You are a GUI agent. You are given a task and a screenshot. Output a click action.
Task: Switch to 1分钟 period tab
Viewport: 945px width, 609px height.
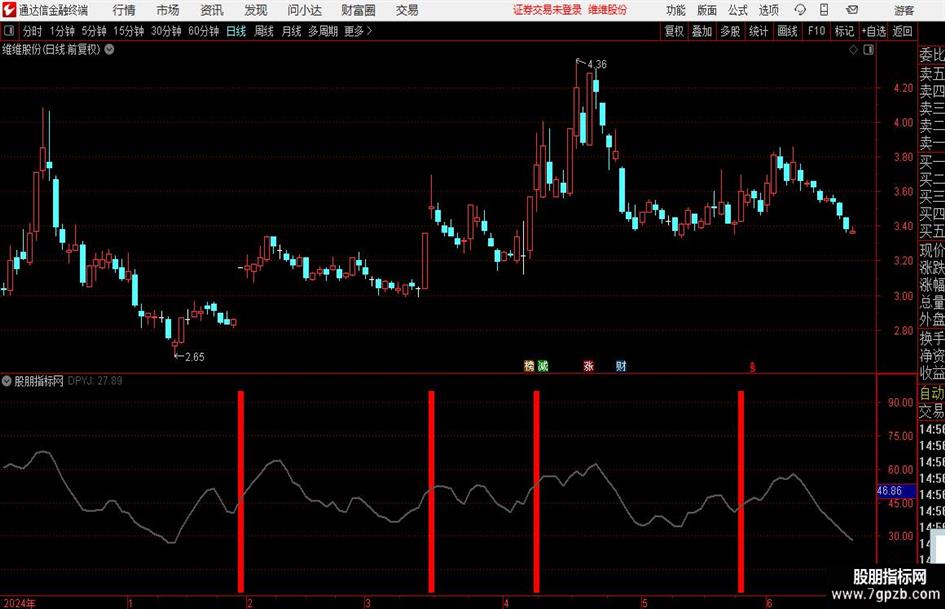[x=62, y=31]
